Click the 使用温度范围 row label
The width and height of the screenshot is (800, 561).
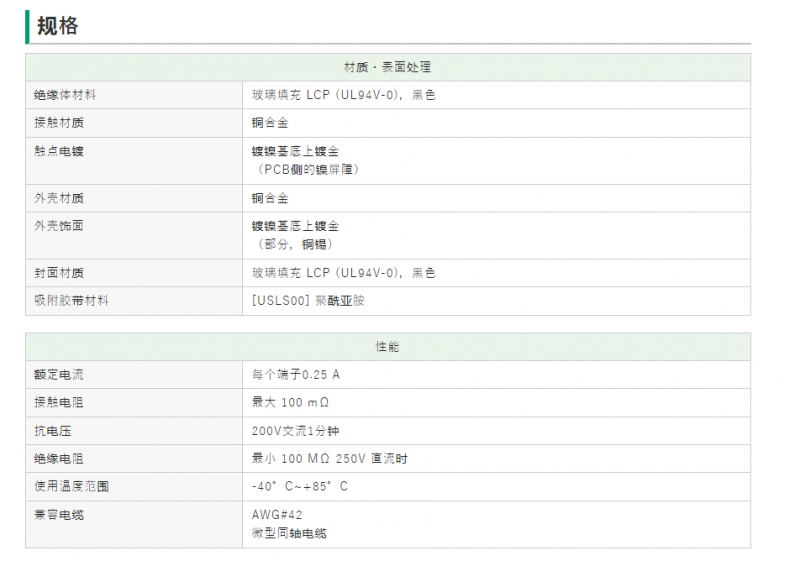click(71, 486)
